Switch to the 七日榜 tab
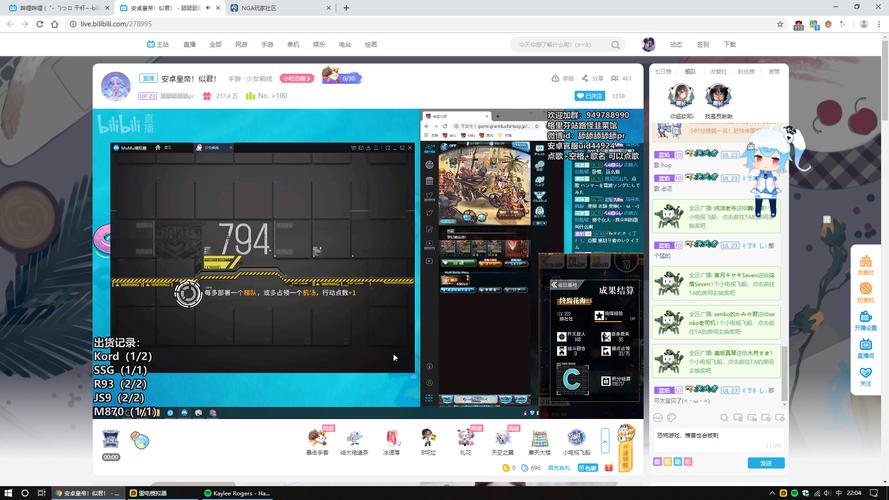 663,72
